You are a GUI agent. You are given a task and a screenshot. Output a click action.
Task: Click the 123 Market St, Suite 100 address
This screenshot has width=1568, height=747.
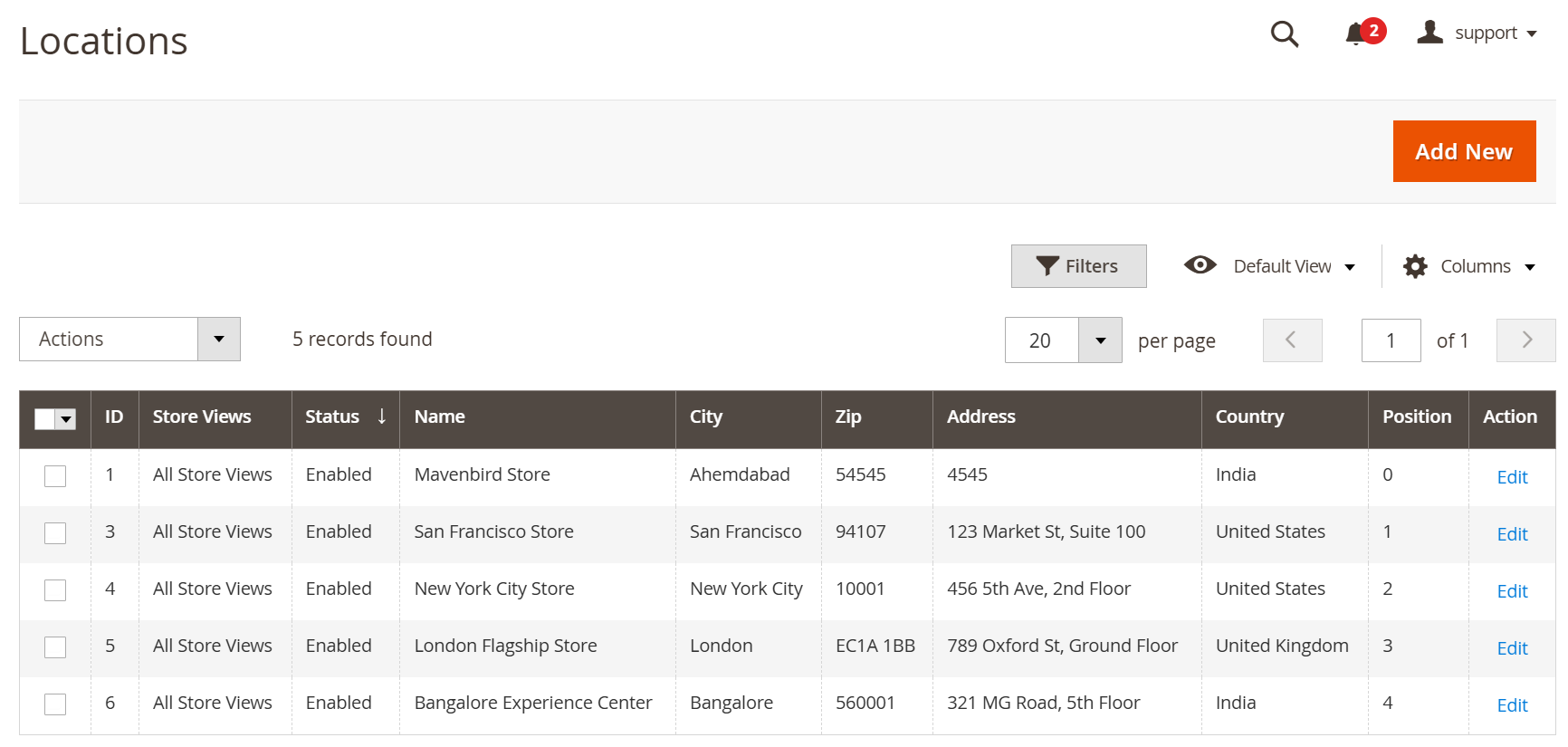pos(1047,532)
